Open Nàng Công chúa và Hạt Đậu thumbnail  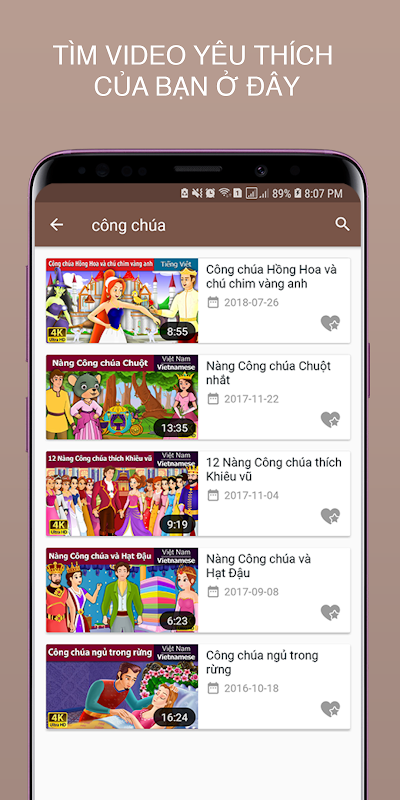[122, 590]
